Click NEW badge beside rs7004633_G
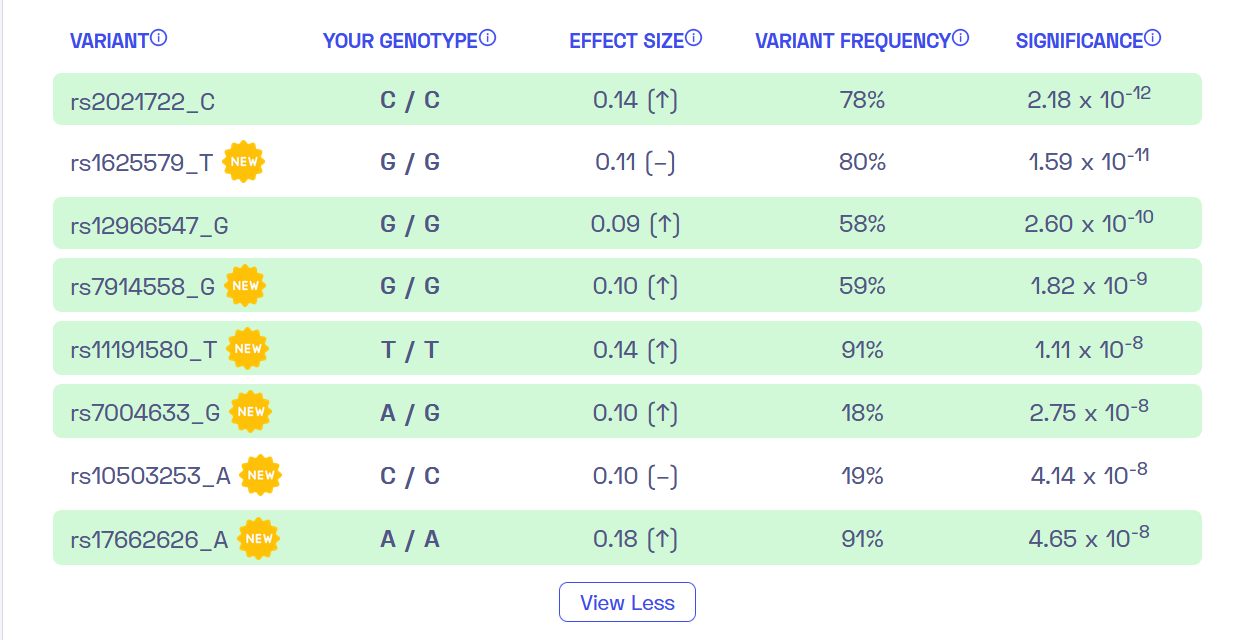Screen dimensions: 1246x640 tap(251, 412)
